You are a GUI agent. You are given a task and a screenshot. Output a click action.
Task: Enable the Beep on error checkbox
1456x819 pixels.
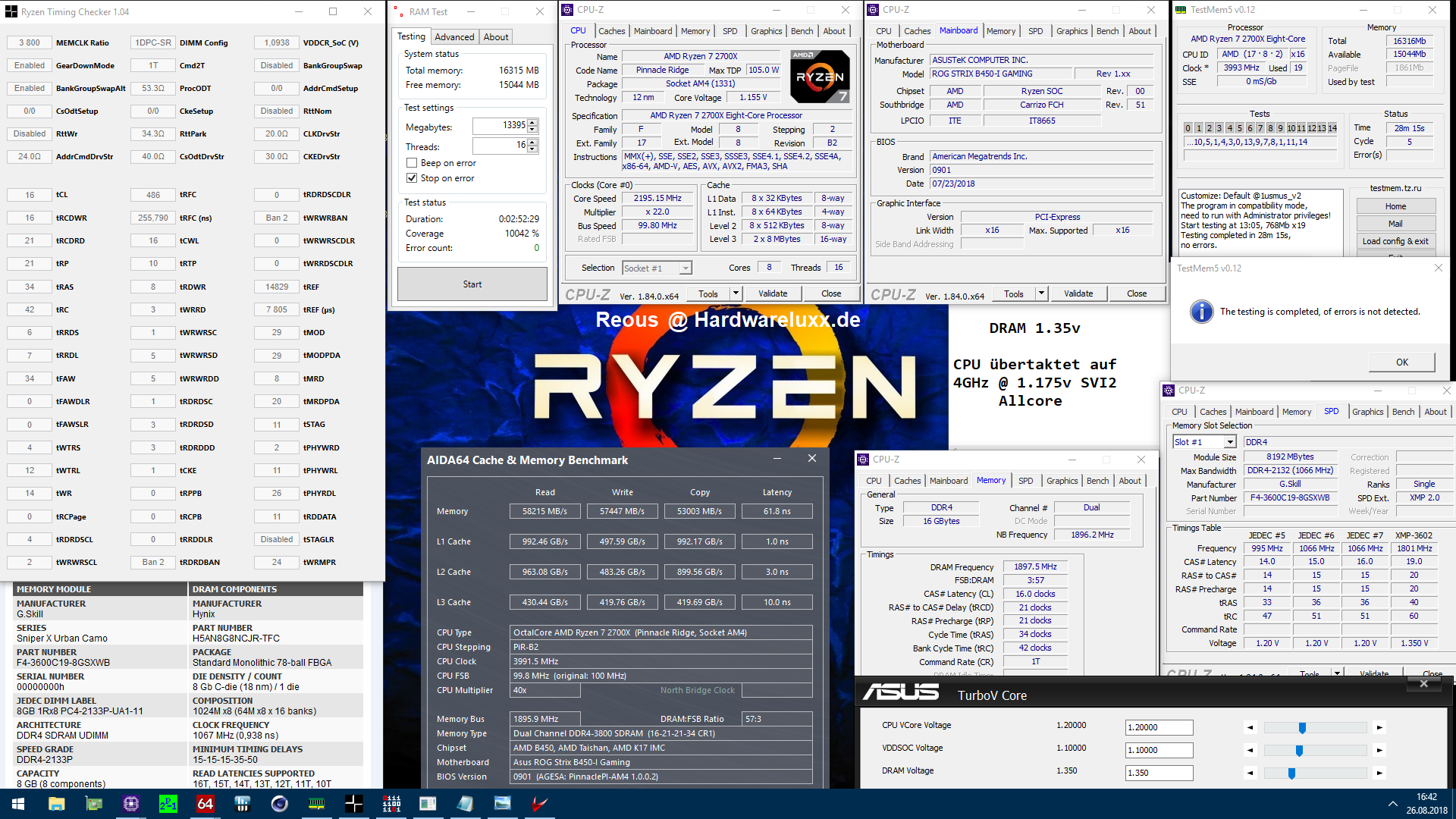click(x=412, y=163)
